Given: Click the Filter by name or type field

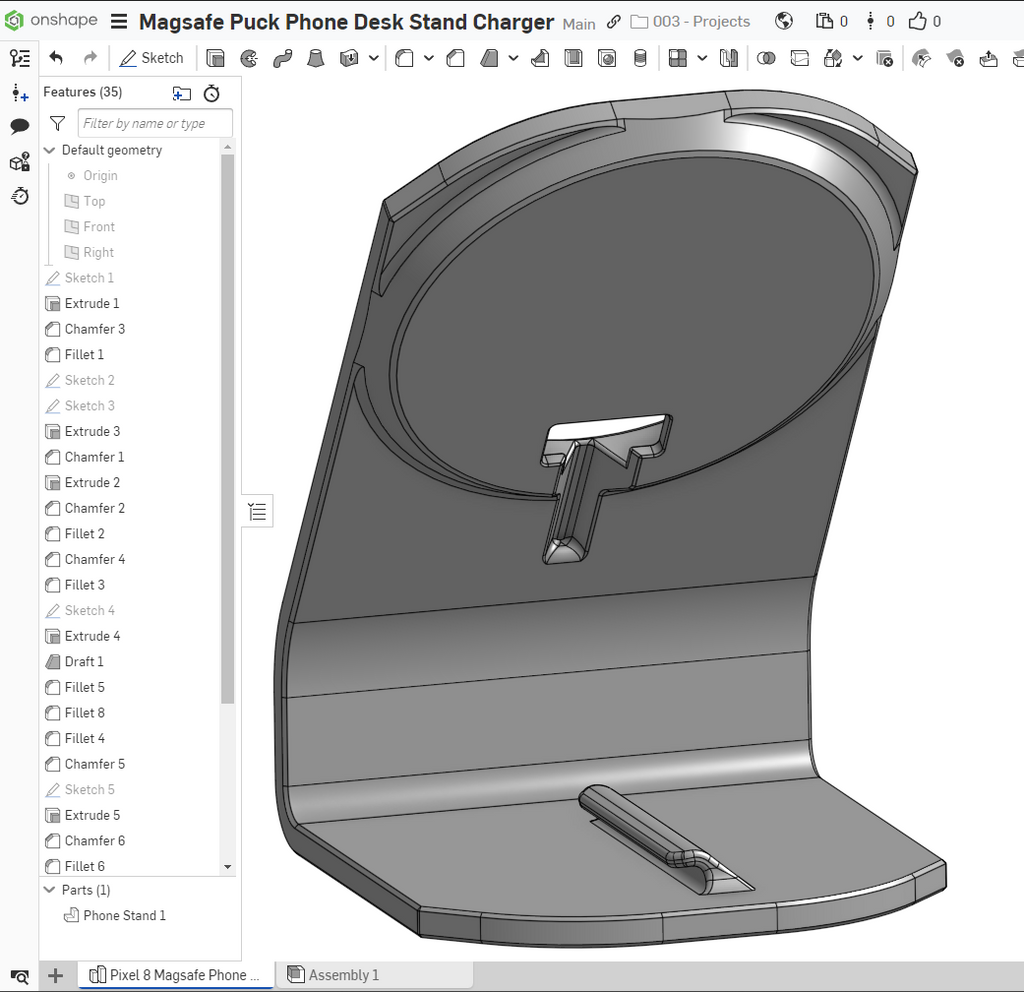Looking at the screenshot, I should [x=155, y=123].
